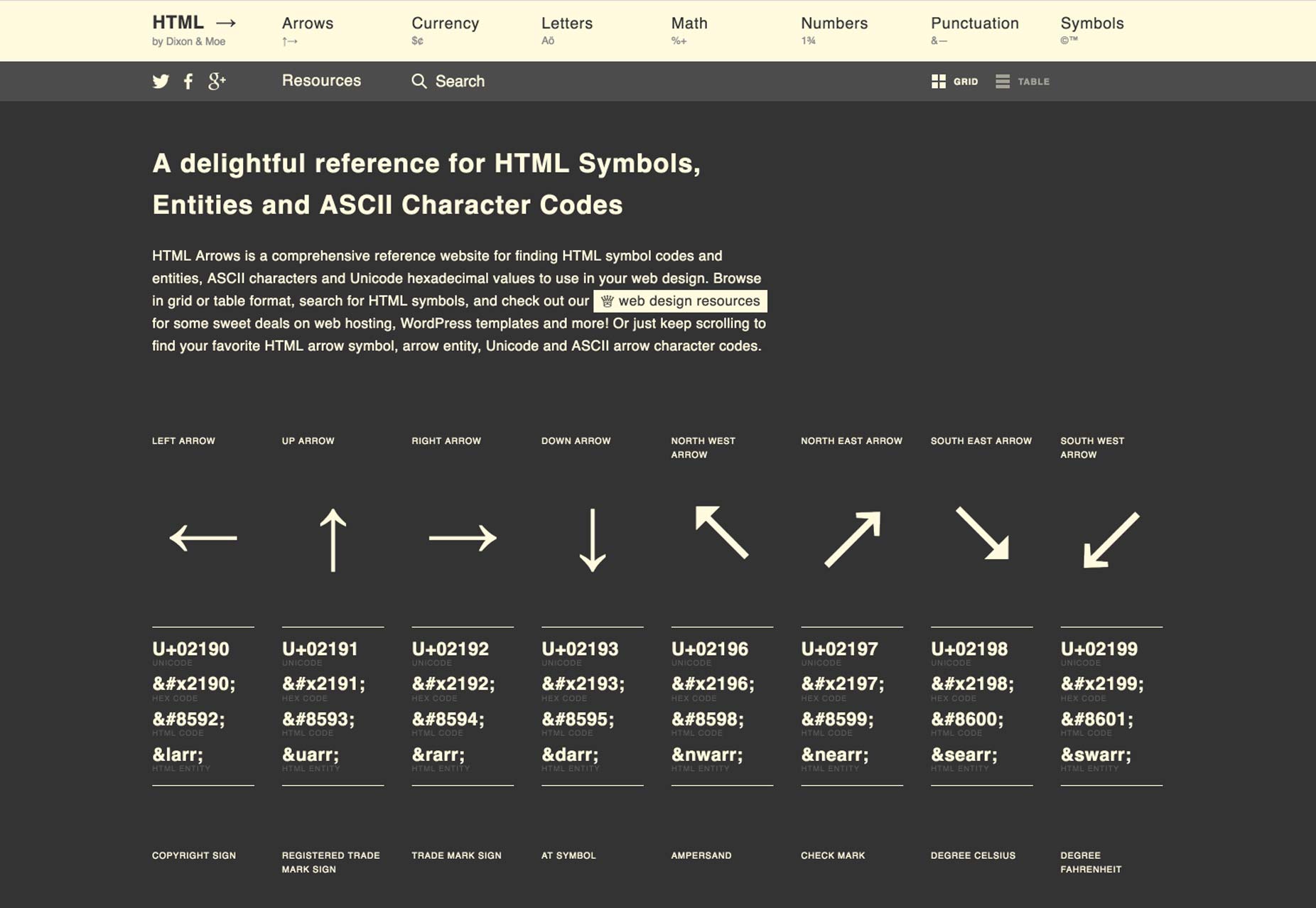Viewport: 1316px width, 908px height.
Task: Click the Search field text
Action: click(x=460, y=82)
